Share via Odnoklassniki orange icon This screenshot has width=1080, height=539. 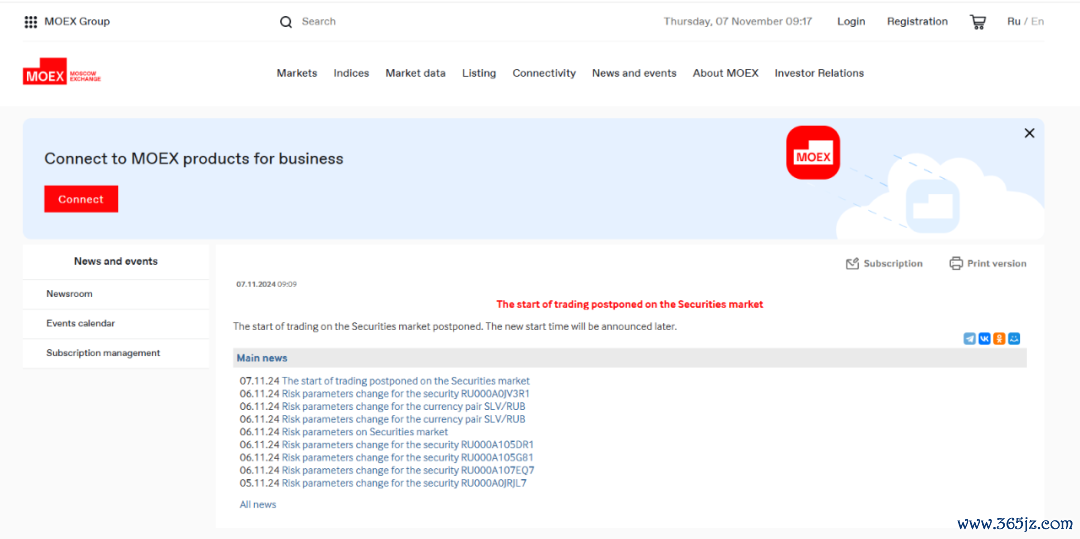coord(999,339)
